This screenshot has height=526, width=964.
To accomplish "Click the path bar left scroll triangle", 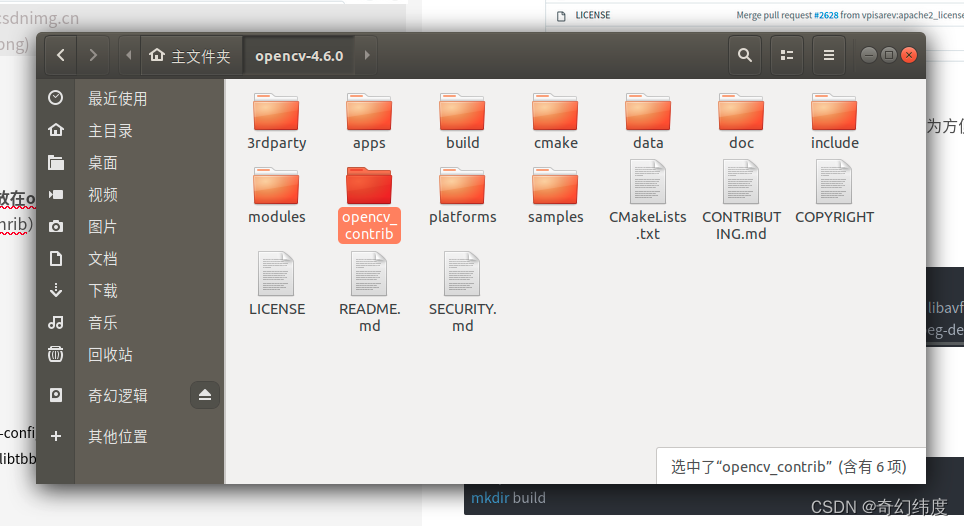I will click(128, 55).
